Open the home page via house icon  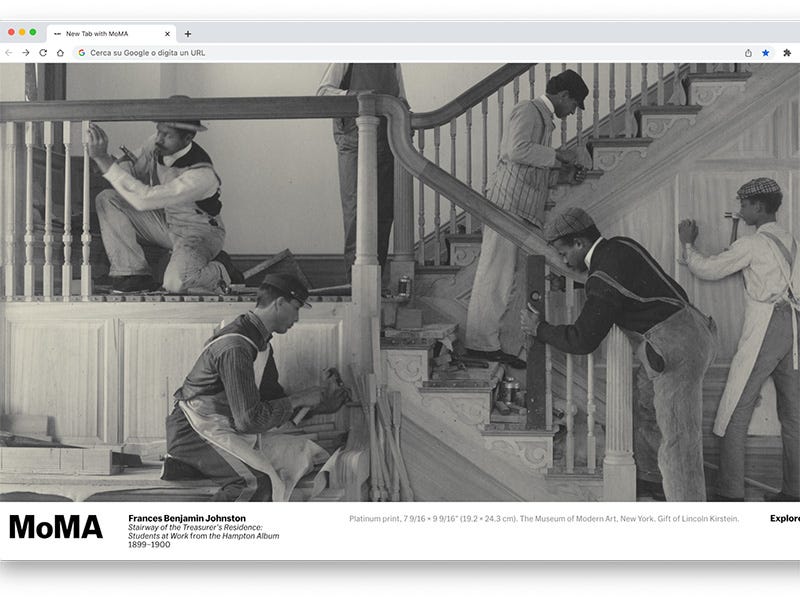60,53
